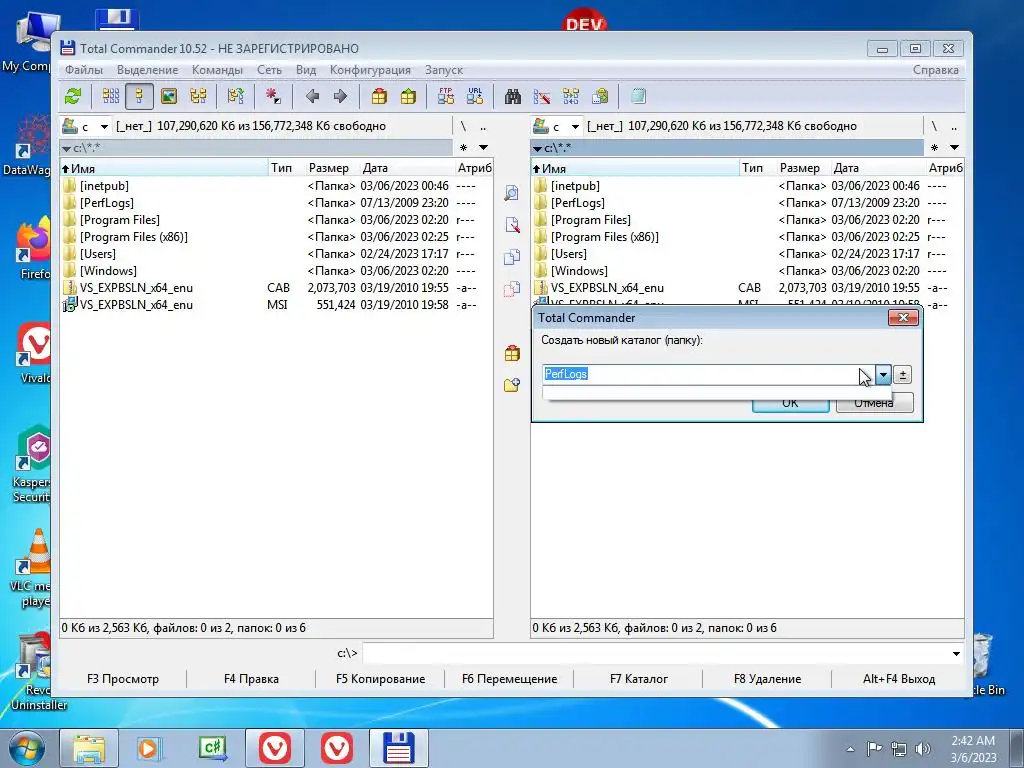Show the directory tree view icon

(x=198, y=97)
